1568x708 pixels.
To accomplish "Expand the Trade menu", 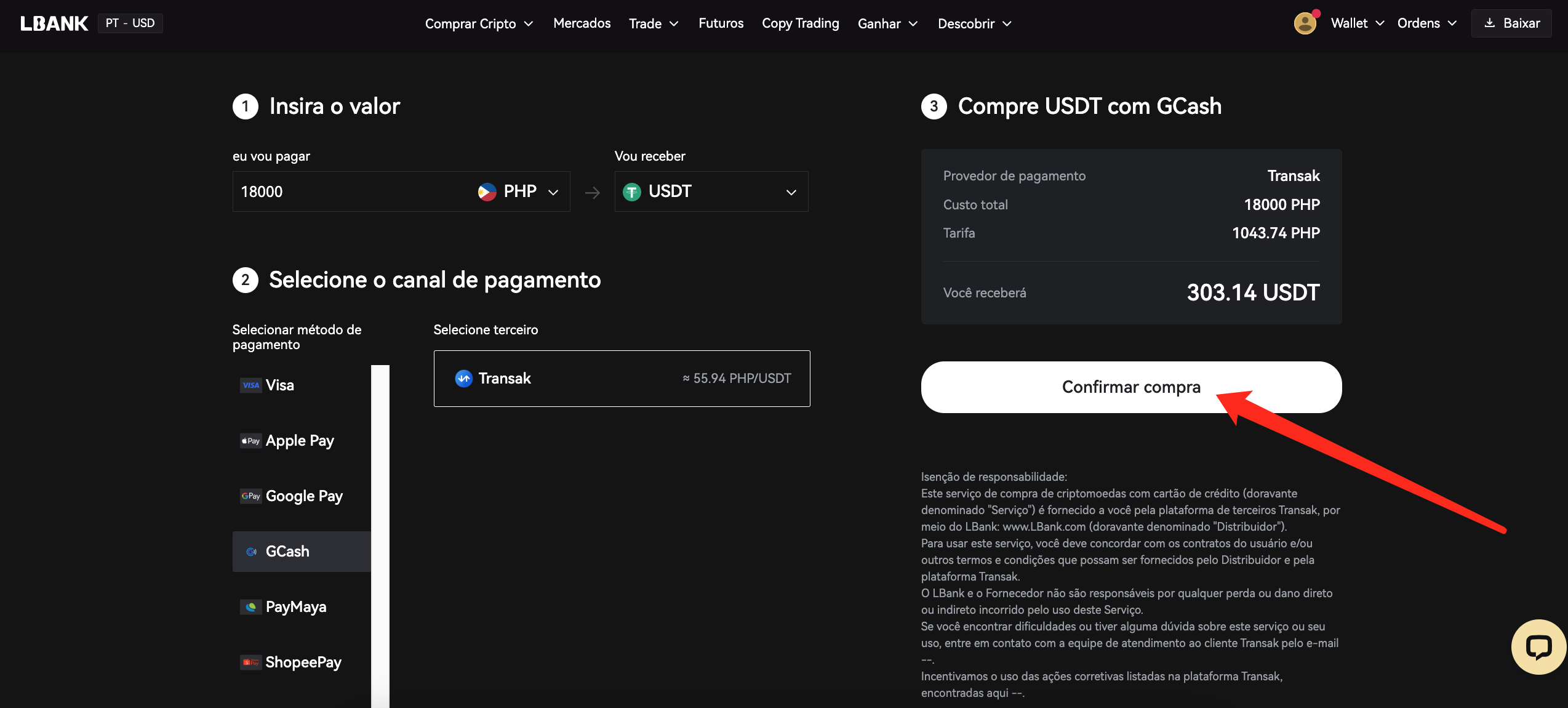I will pos(654,23).
